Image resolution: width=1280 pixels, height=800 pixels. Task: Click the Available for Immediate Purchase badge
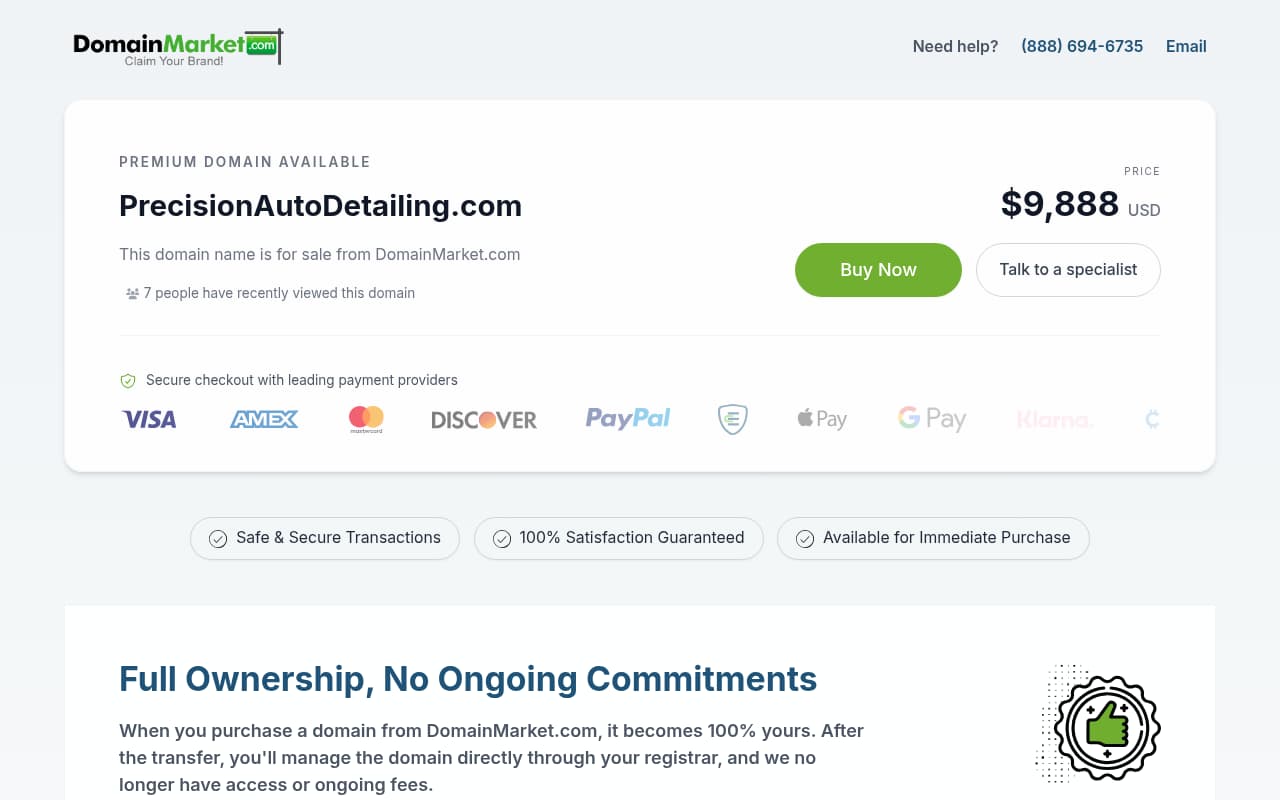[x=932, y=538]
